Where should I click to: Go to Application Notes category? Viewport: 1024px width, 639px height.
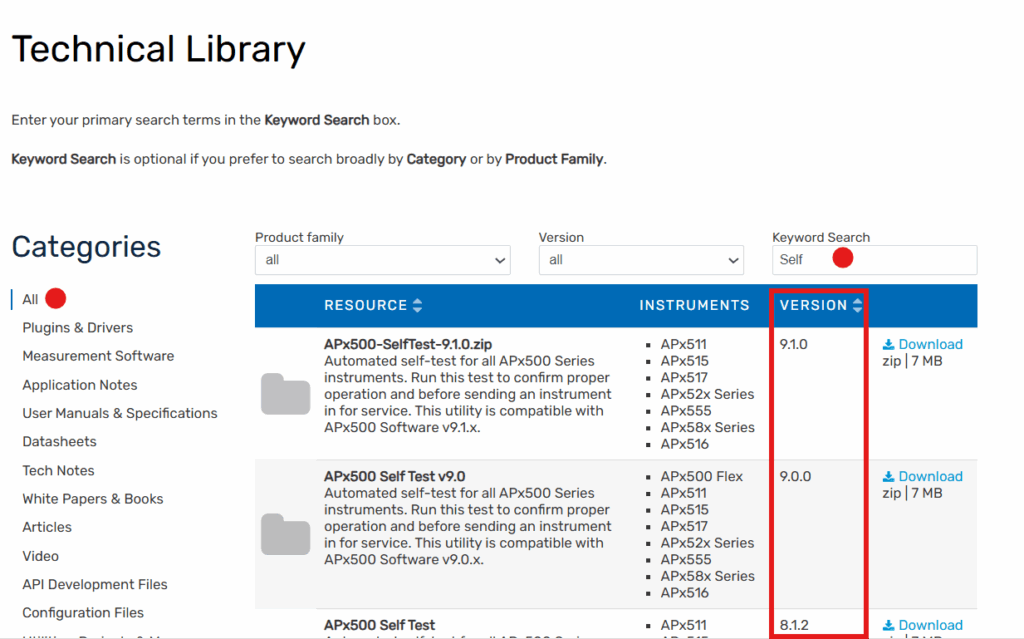coord(80,385)
